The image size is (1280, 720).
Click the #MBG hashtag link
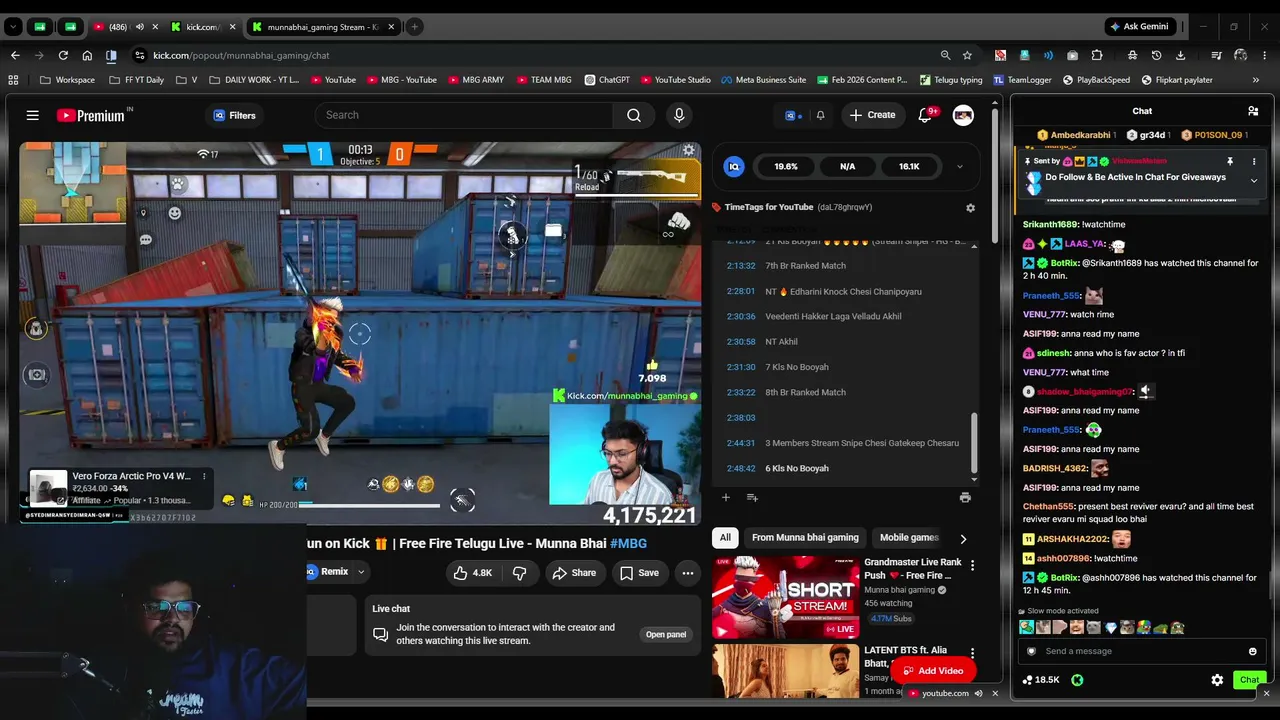tap(628, 543)
